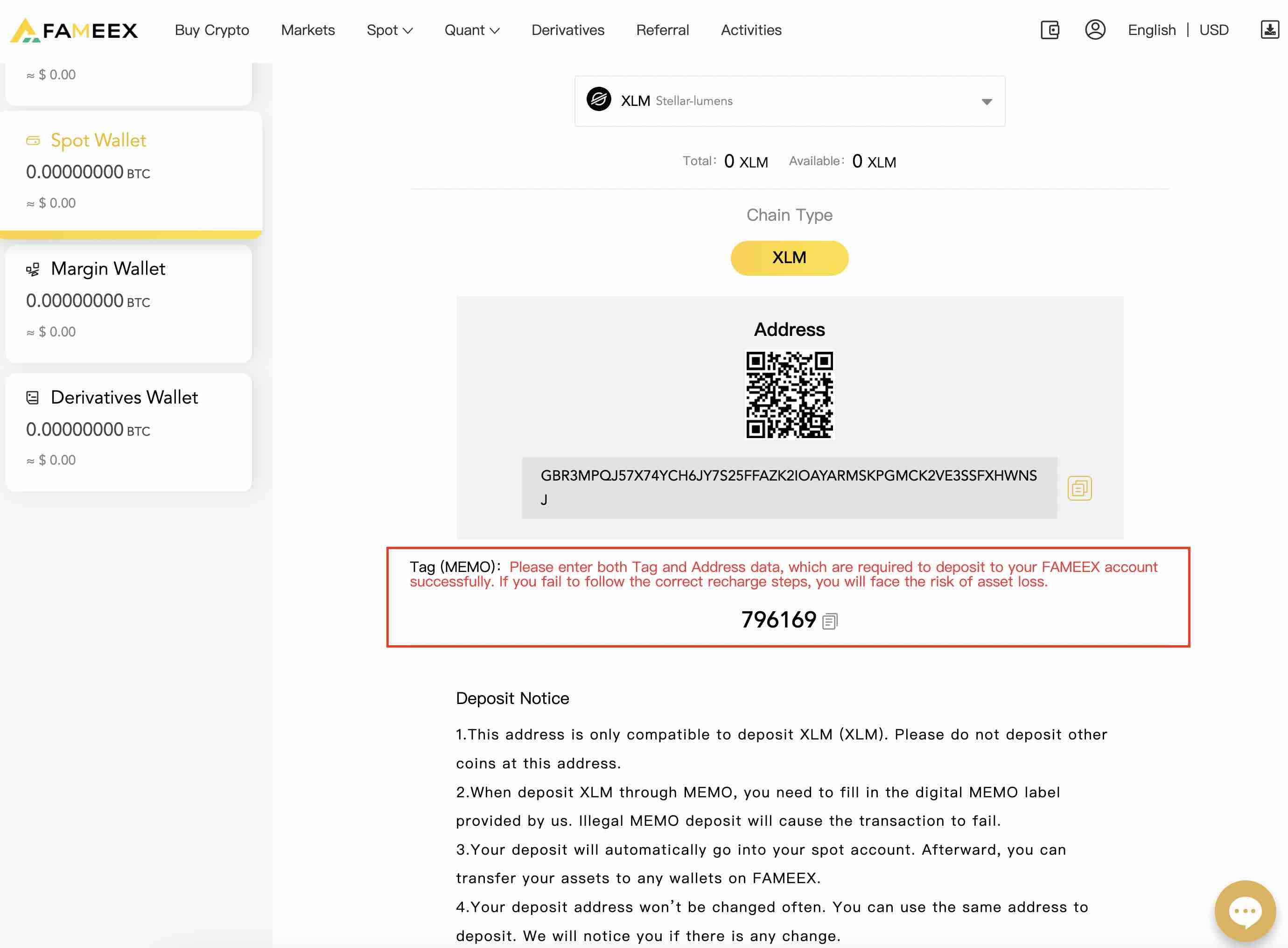Screen dimensions: 1288x948
Task: Click the Derivatives Wallet icon
Action: click(33, 397)
